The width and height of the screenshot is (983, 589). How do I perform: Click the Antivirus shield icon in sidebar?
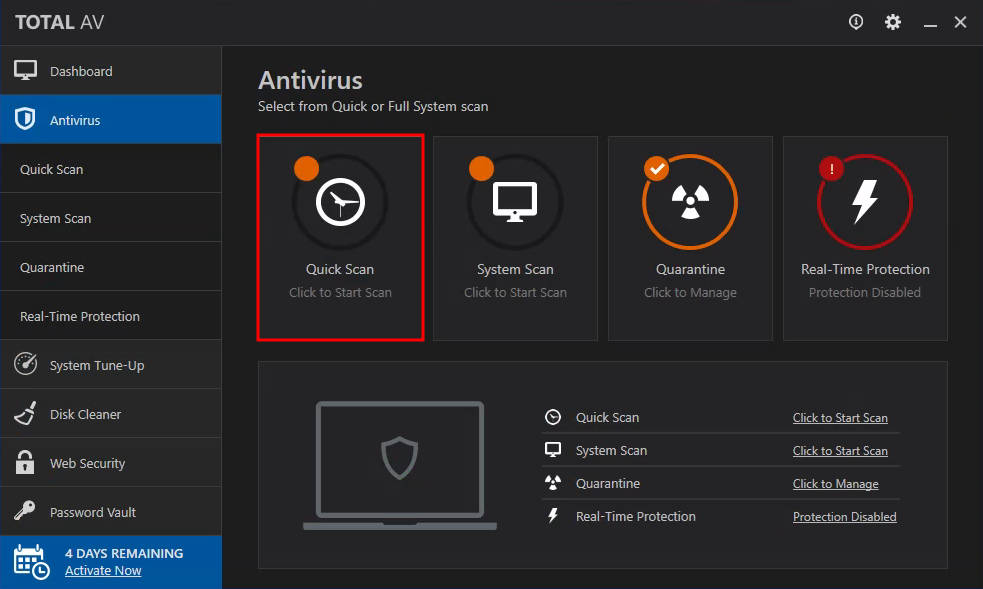pos(25,119)
